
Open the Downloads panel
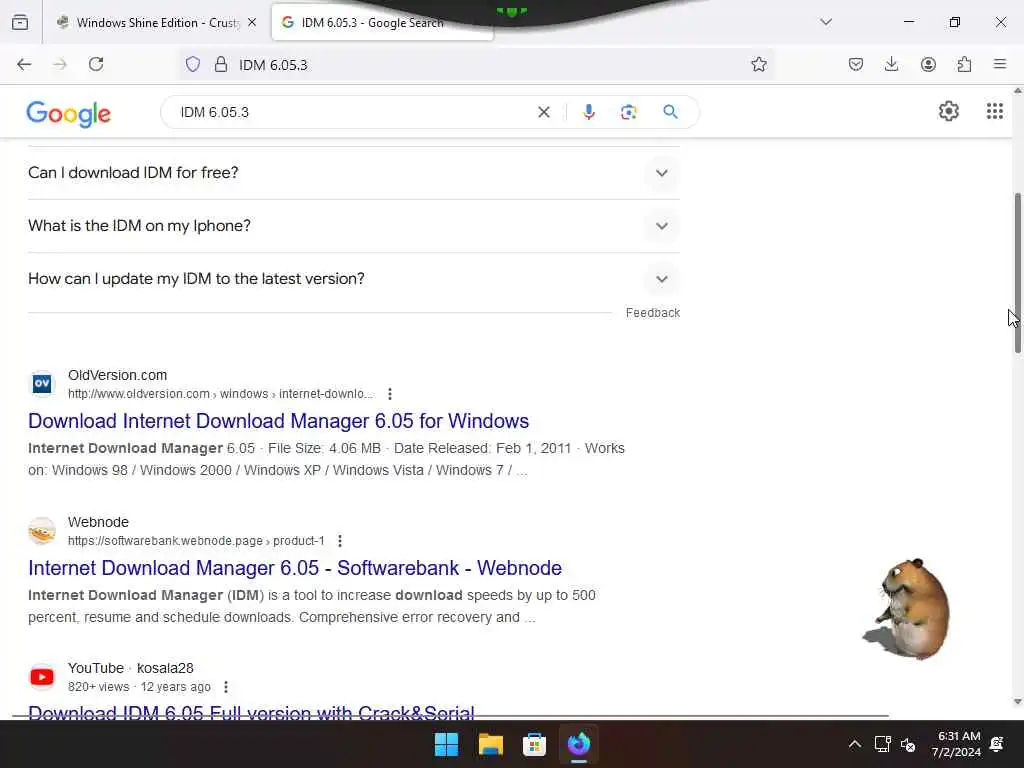891,64
